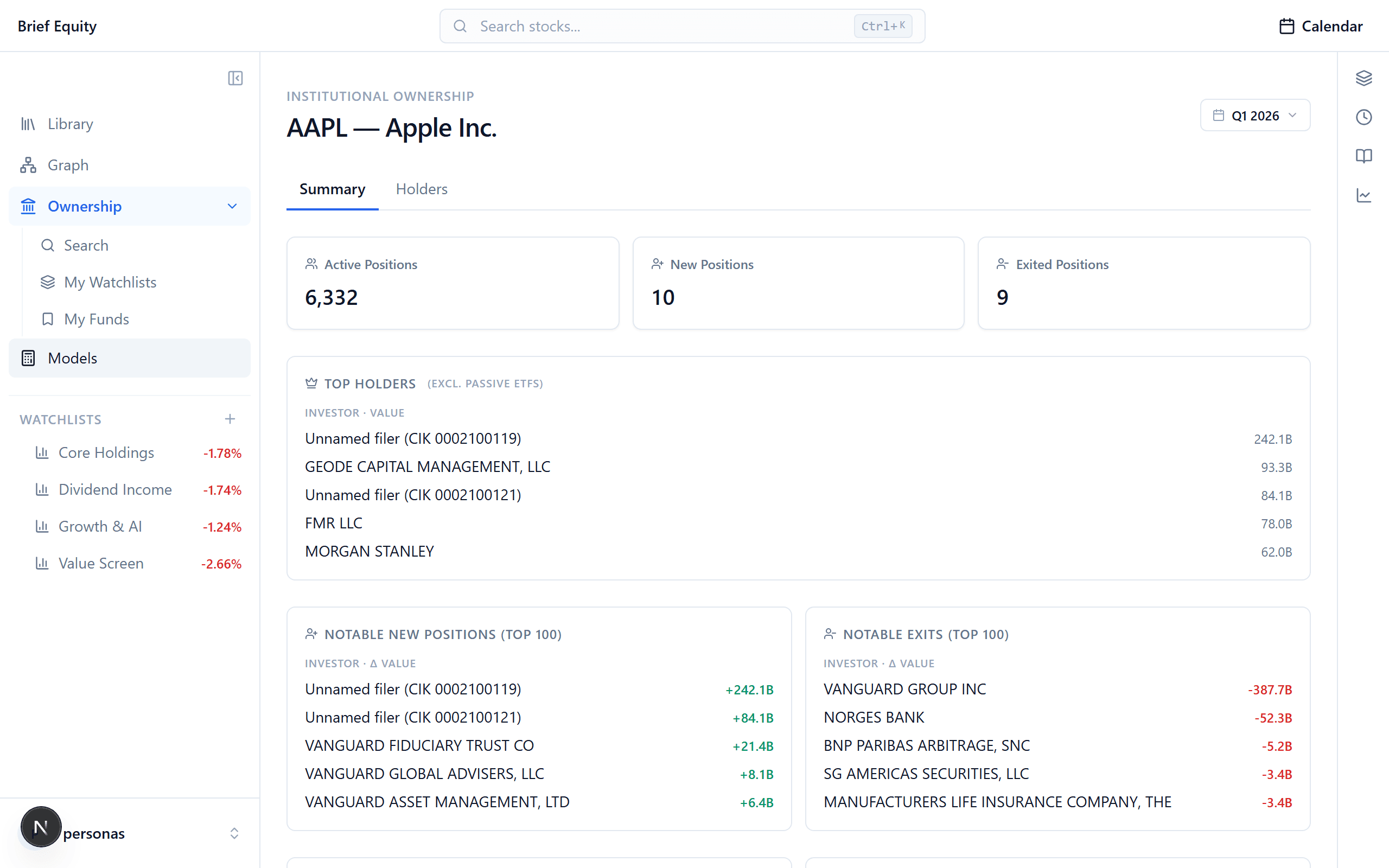This screenshot has width=1389, height=868.
Task: Select VANGUARD FIDUCIARY TRUST CO new position
Action: click(539, 746)
